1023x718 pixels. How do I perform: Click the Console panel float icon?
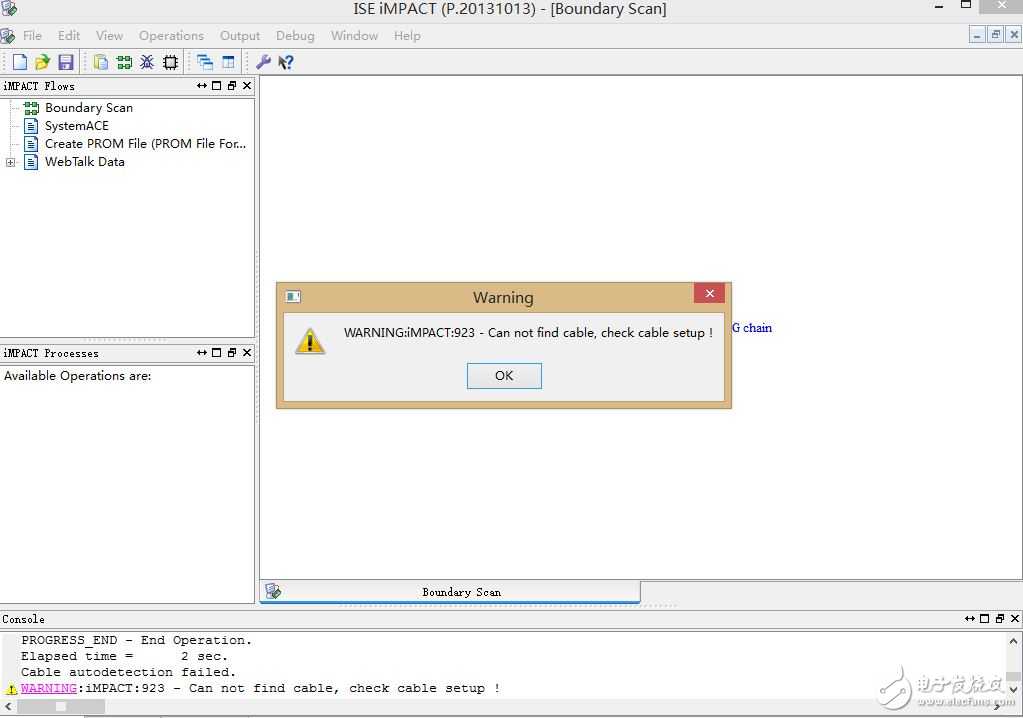click(1000, 618)
